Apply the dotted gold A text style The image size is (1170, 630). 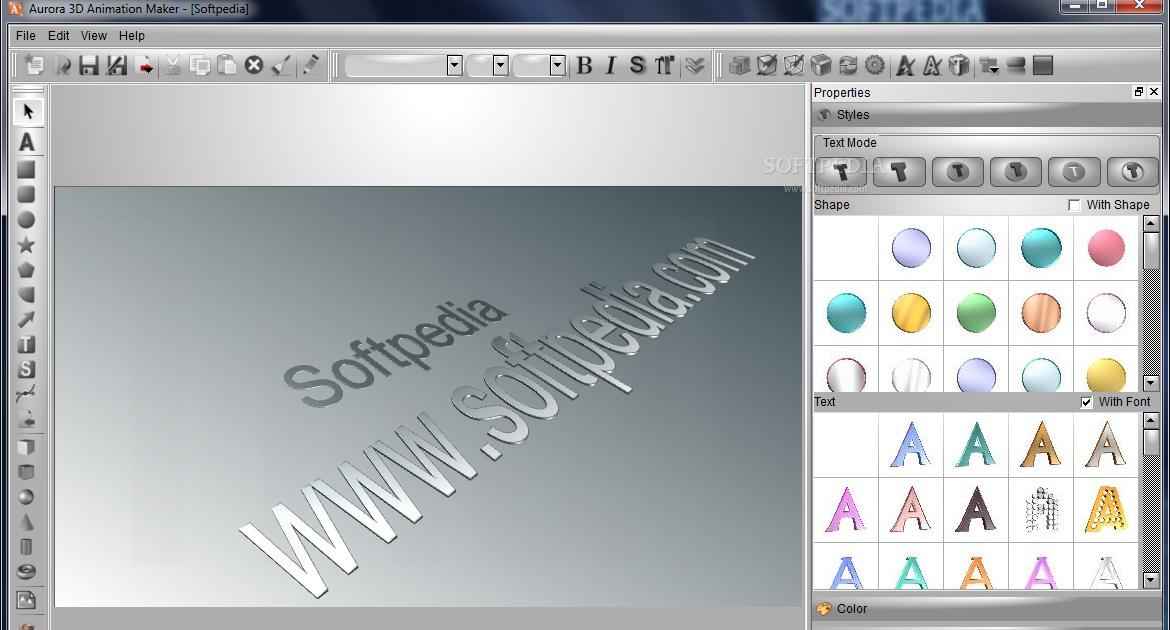click(1106, 510)
